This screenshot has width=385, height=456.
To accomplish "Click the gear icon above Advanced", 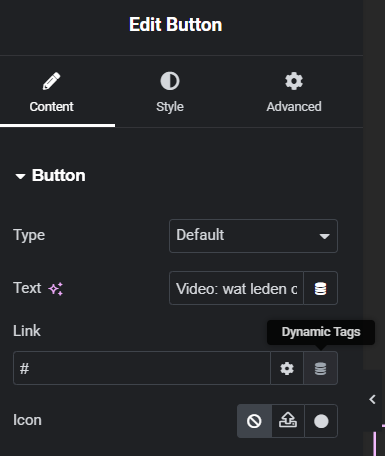I will [x=294, y=81].
